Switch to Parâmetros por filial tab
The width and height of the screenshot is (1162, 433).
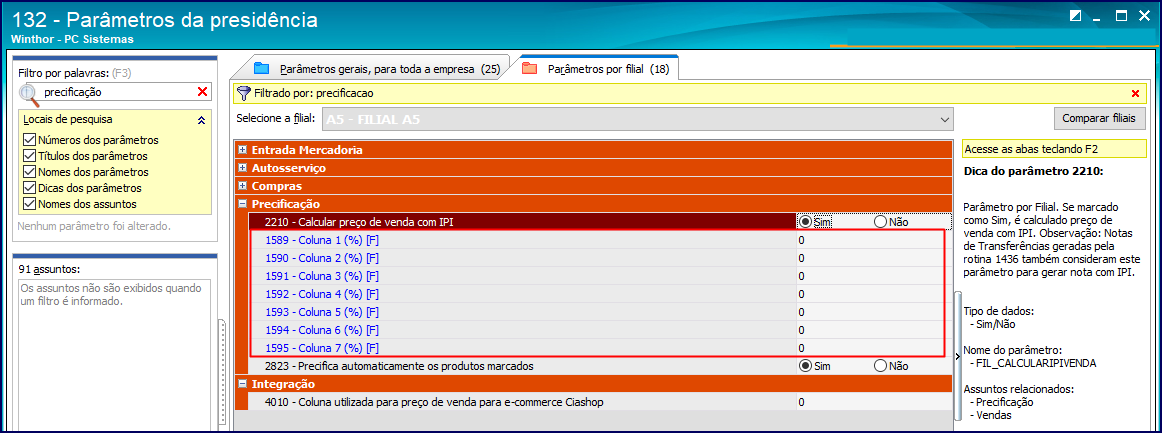click(x=598, y=69)
